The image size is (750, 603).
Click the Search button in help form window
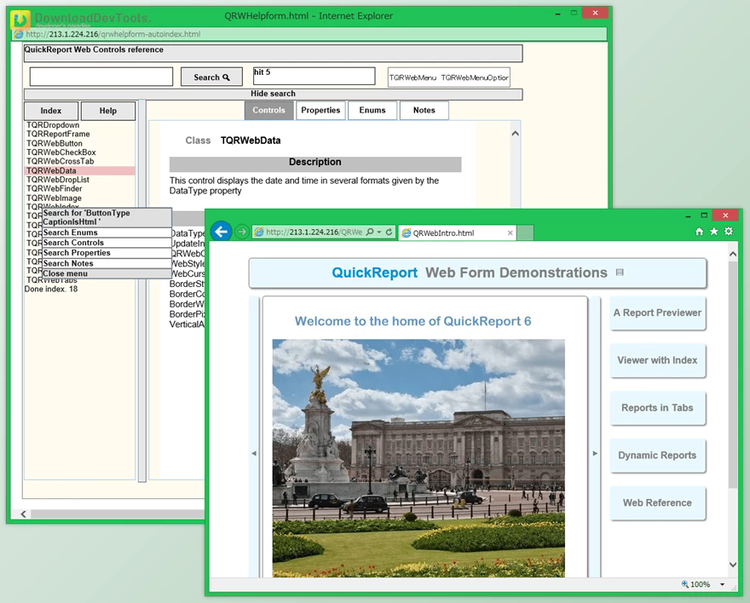pos(211,77)
